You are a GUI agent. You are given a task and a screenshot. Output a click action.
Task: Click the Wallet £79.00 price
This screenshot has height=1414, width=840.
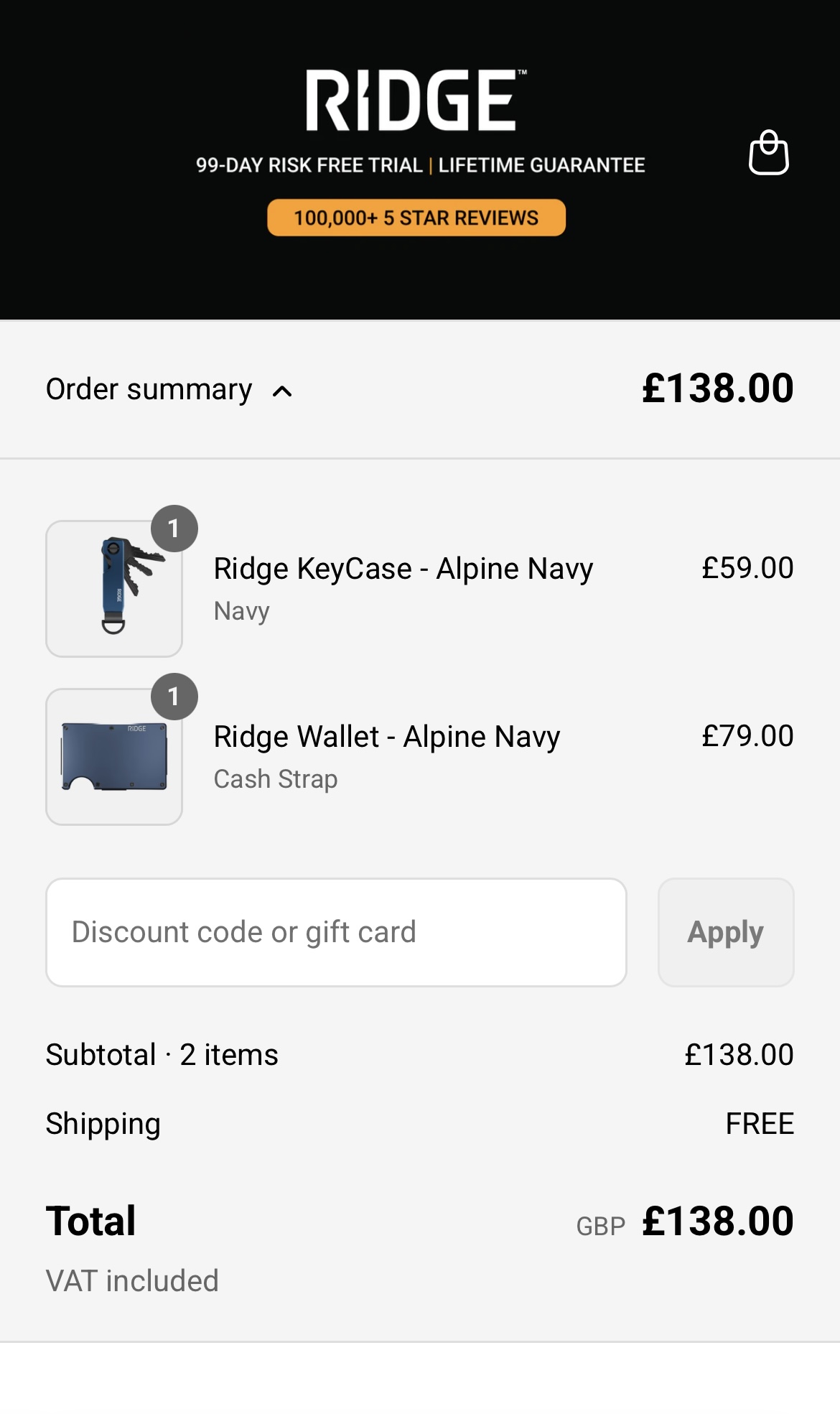pyautogui.click(x=747, y=736)
